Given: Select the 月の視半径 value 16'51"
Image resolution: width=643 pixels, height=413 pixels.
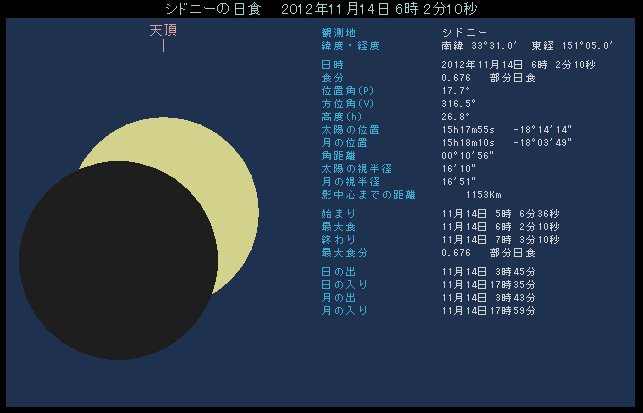Looking at the screenshot, I should [461, 182].
